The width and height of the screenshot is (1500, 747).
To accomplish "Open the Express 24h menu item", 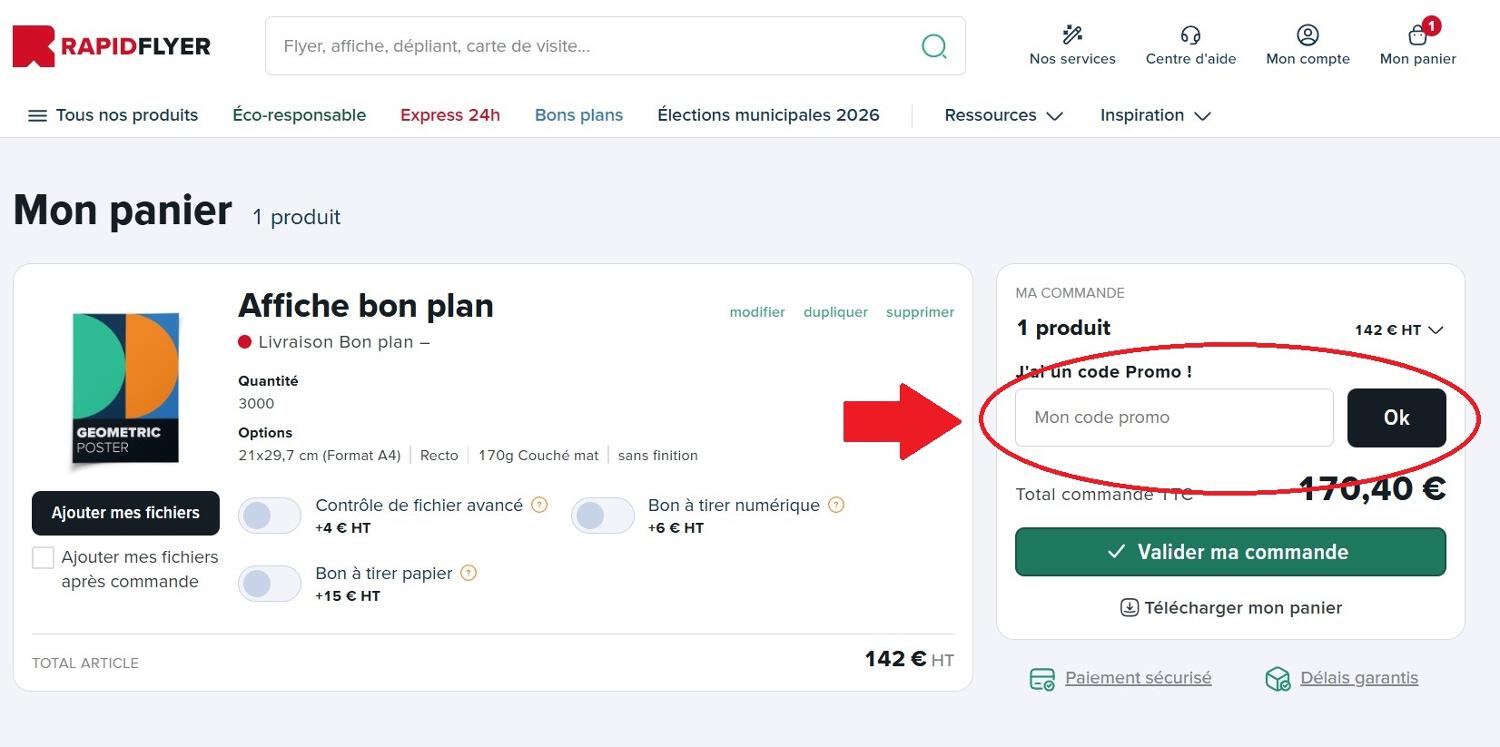I will coord(450,115).
